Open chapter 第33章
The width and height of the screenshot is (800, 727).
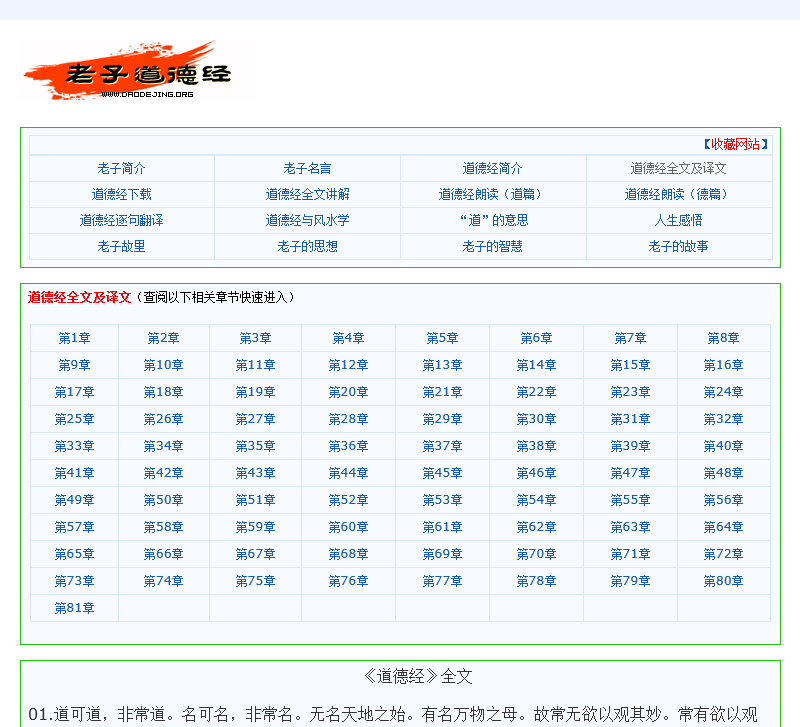pyautogui.click(x=74, y=446)
